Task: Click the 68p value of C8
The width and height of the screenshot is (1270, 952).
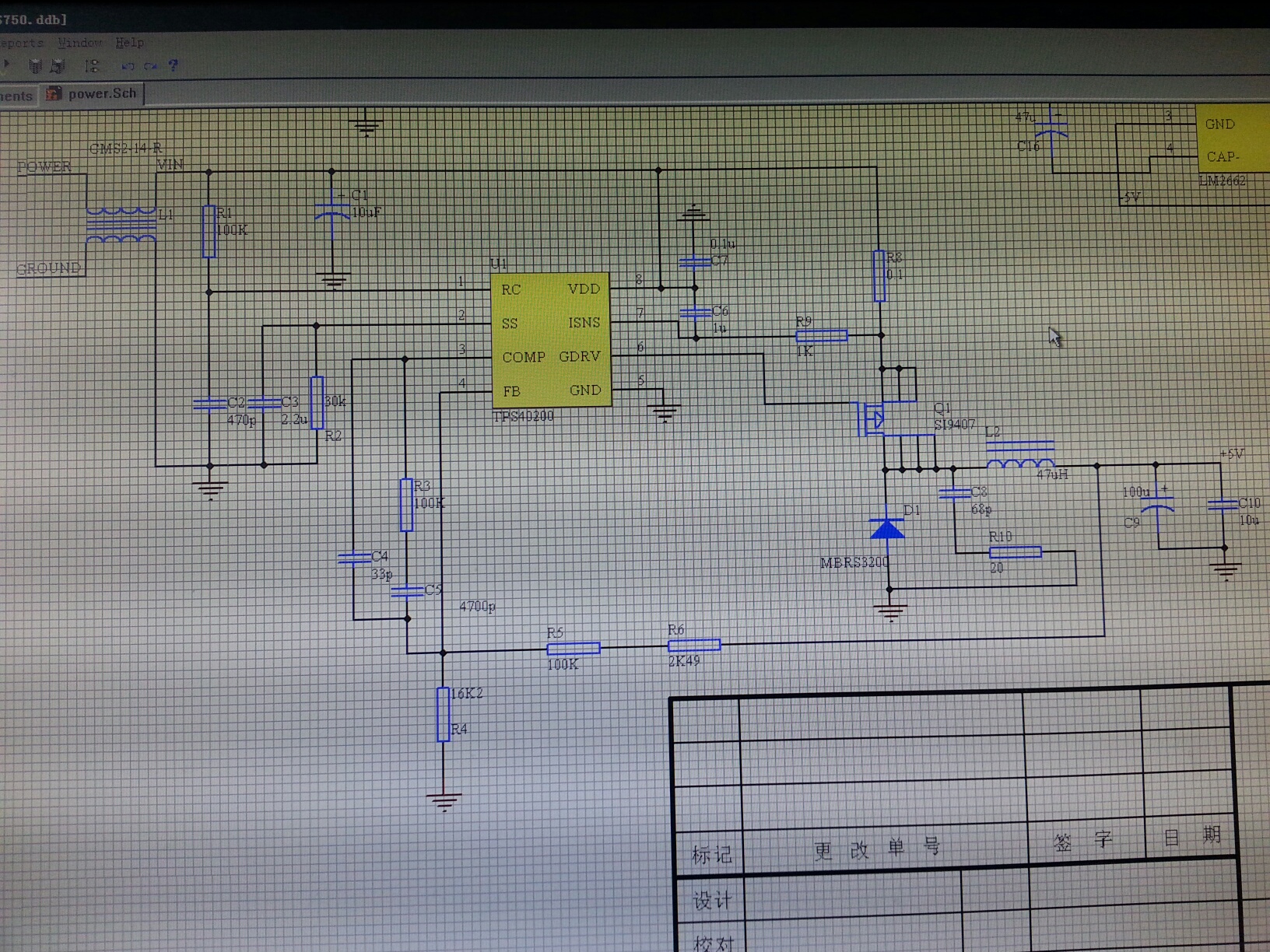Action: click(x=981, y=509)
